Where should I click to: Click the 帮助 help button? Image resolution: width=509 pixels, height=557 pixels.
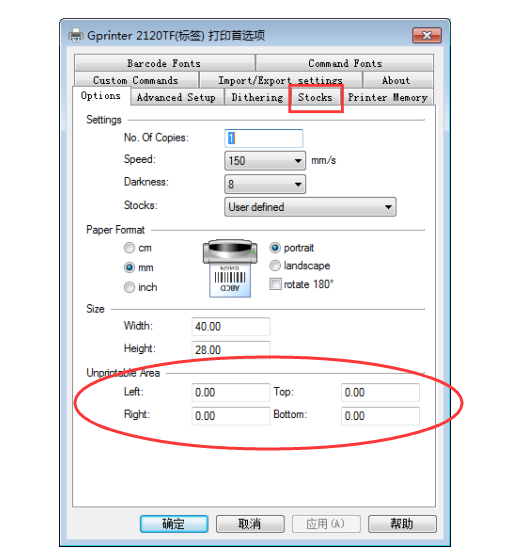(402, 524)
